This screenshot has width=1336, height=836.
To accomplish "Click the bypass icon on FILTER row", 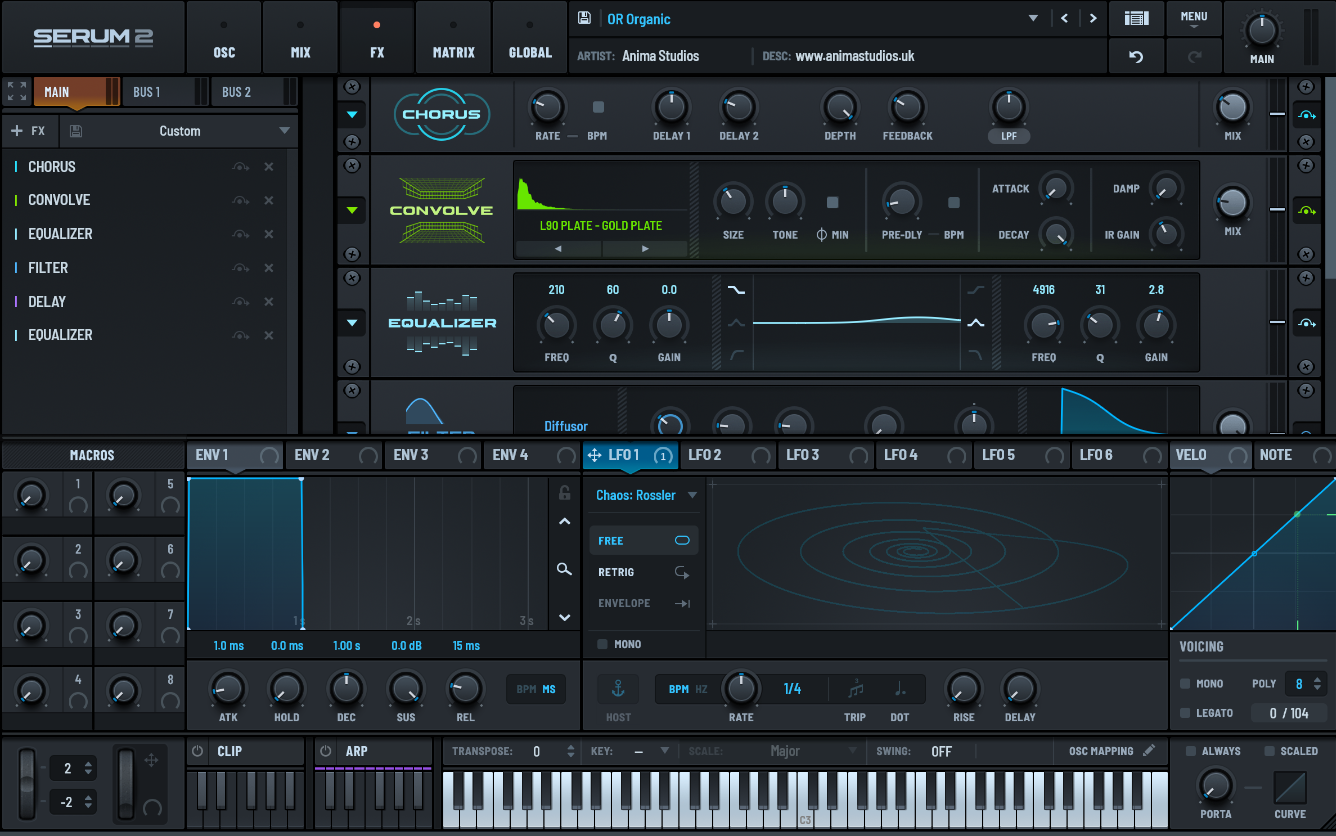I will click(x=240, y=268).
